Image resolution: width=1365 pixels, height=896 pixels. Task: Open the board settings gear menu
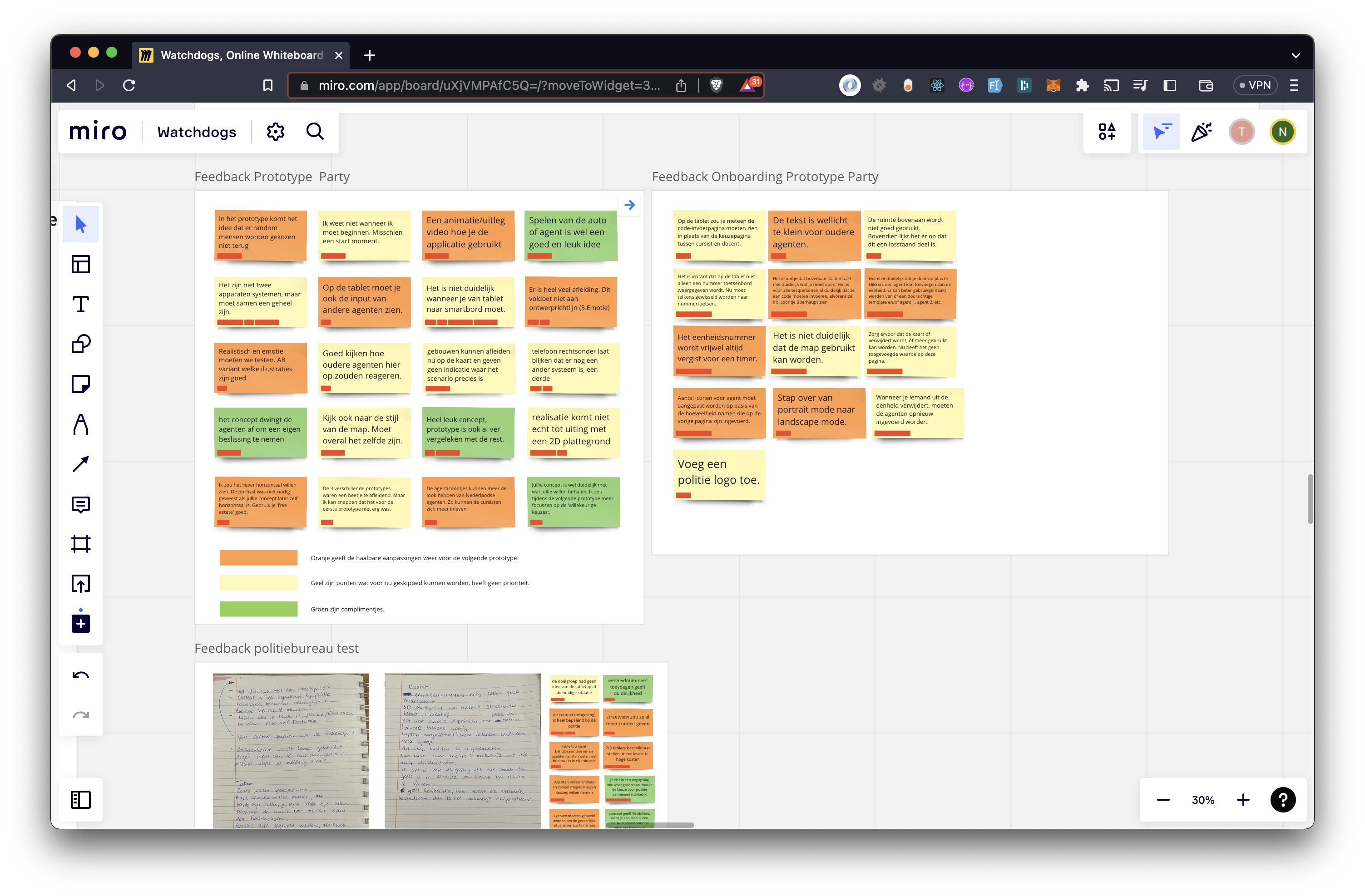[275, 131]
